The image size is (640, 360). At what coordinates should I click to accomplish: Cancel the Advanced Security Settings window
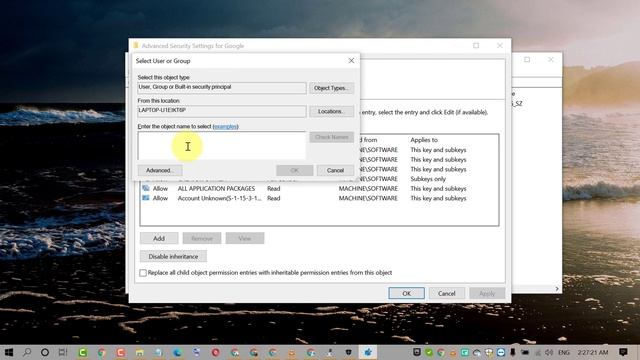tap(447, 293)
